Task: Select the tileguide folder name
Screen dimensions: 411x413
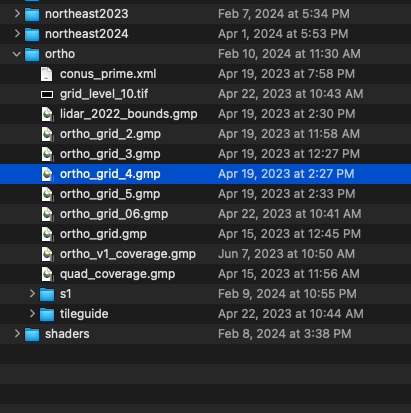Action: [x=84, y=314]
